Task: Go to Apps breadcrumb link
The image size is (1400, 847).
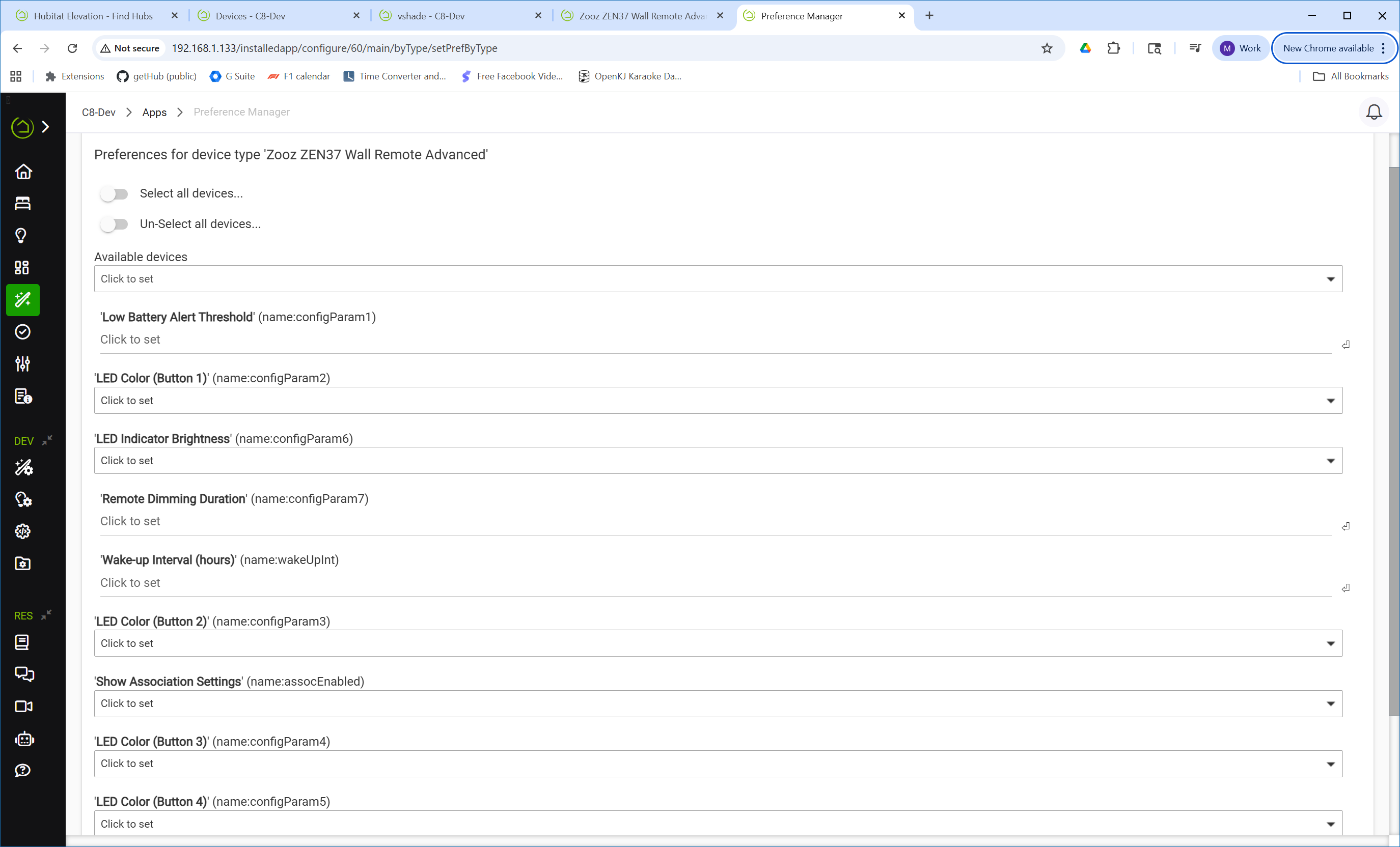Action: click(154, 112)
